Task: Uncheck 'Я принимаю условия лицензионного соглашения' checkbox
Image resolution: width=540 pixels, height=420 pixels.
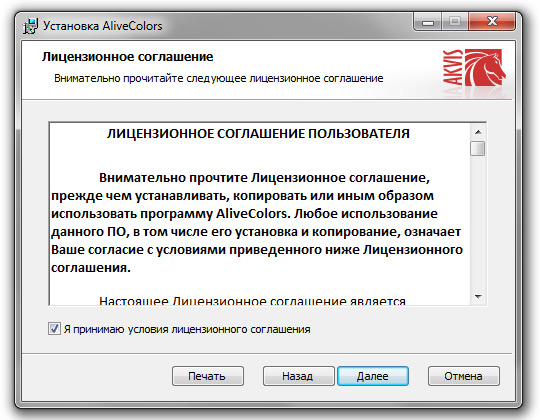Action: (x=54, y=329)
